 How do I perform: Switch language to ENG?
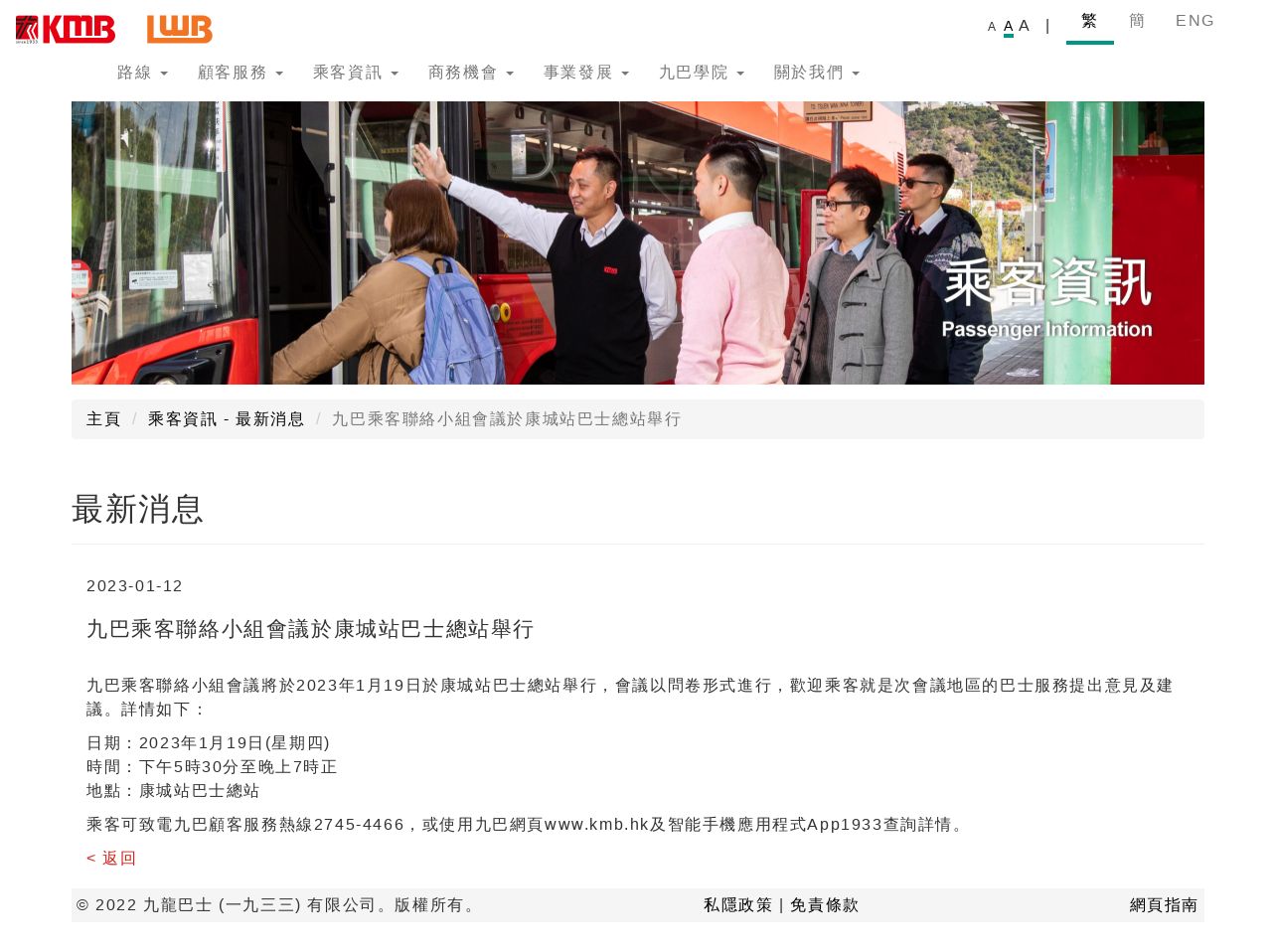(1196, 21)
